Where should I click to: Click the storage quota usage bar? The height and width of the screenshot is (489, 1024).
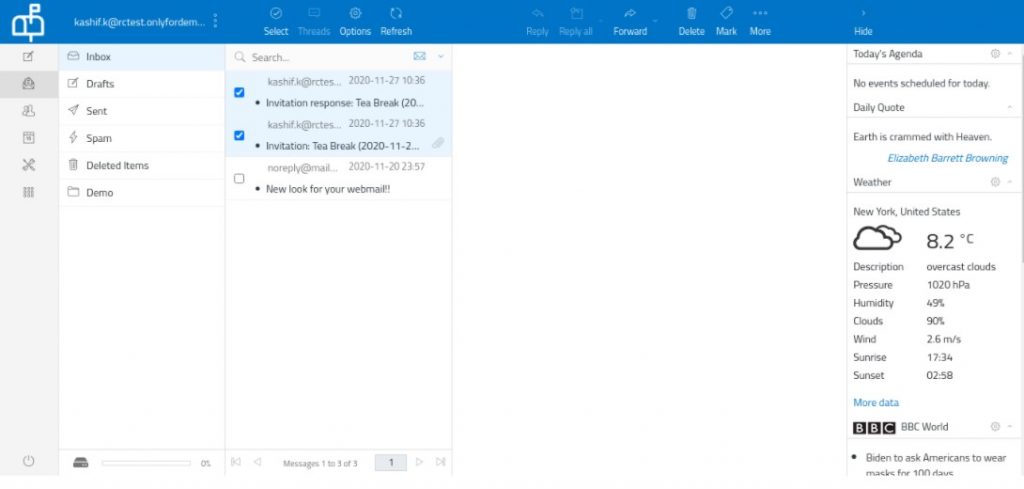(x=146, y=463)
